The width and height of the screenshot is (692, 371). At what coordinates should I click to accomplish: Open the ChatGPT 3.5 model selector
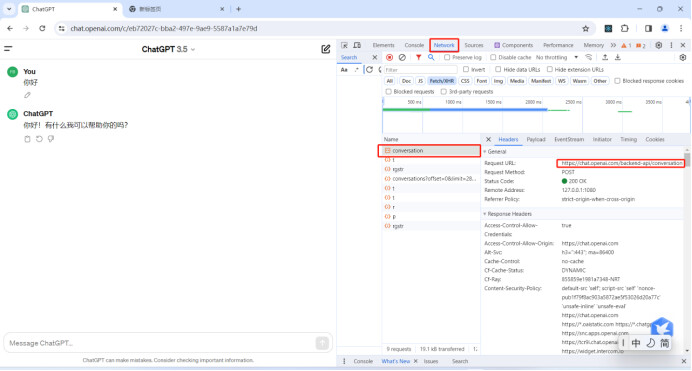pyautogui.click(x=168, y=49)
